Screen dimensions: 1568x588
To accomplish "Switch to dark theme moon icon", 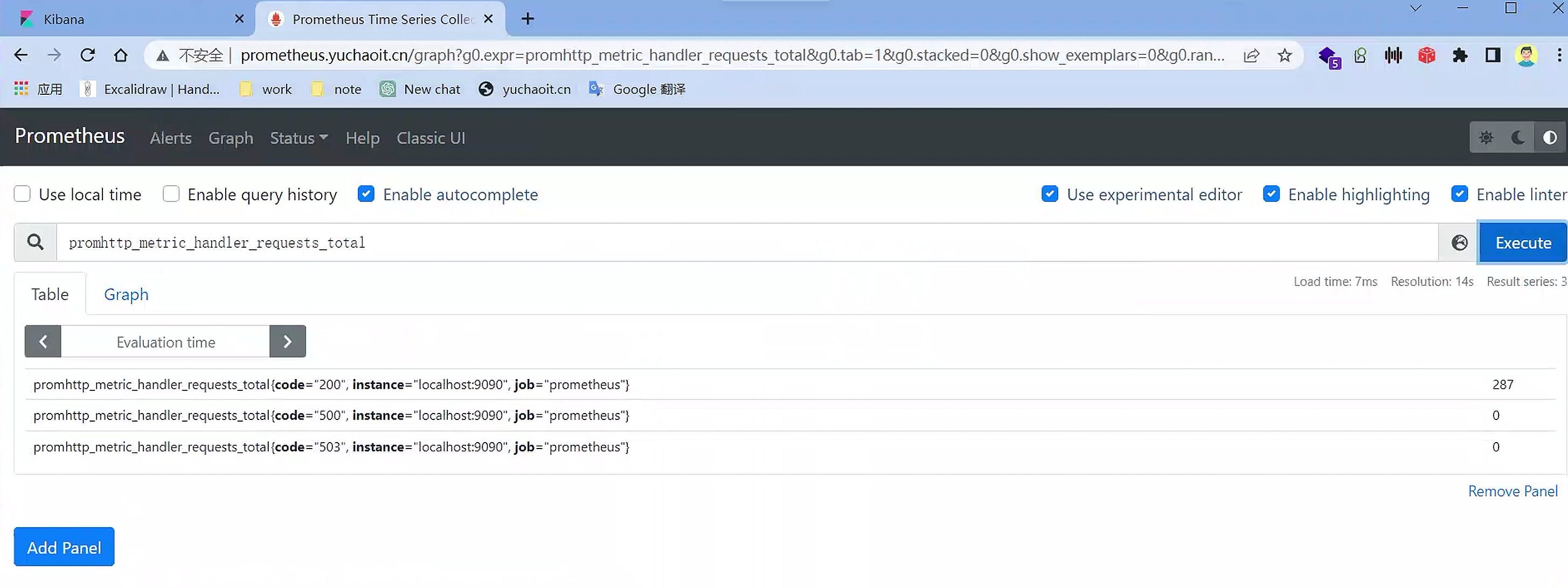I will tap(1518, 138).
